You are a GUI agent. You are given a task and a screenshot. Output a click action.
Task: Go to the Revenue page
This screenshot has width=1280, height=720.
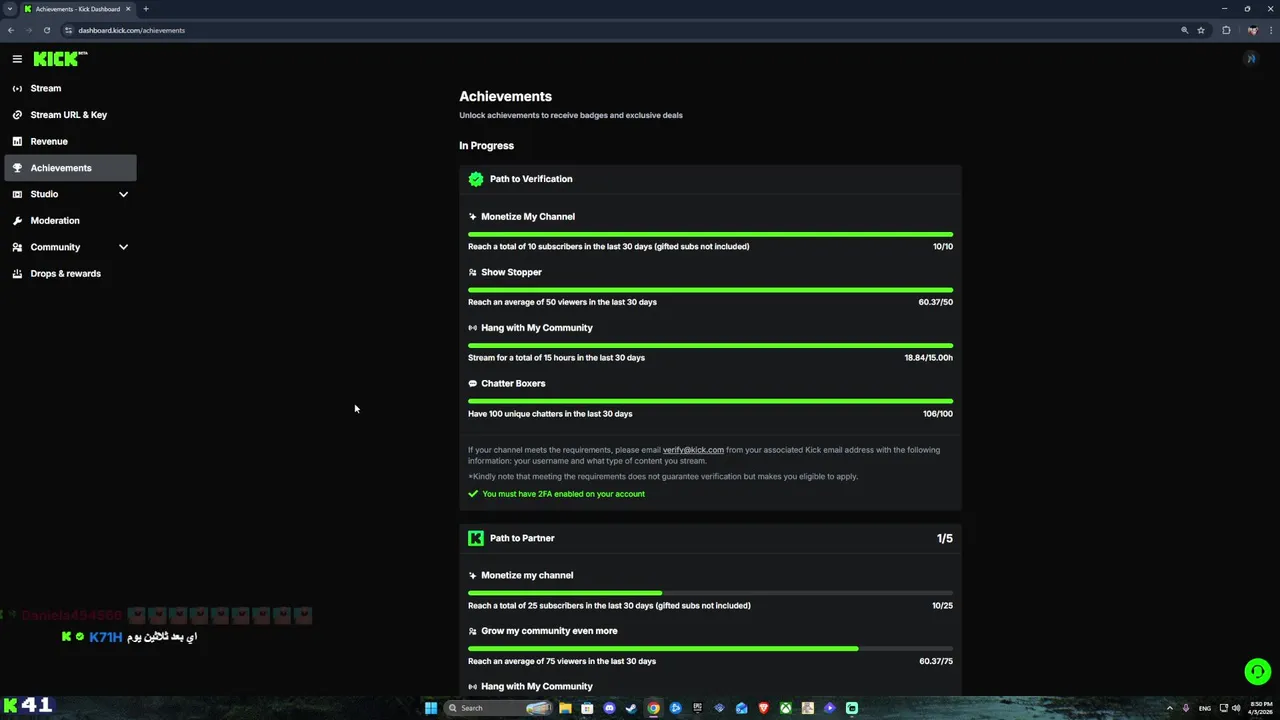70,141
